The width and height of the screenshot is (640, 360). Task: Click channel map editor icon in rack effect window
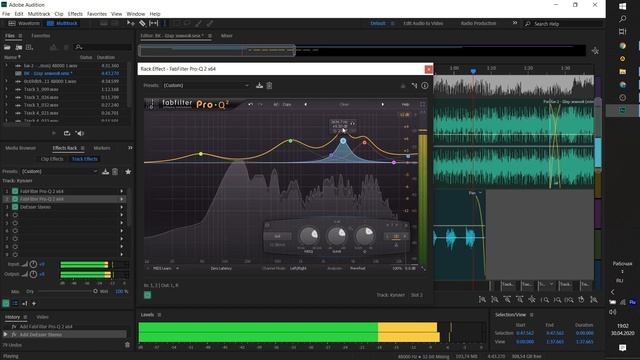[x=414, y=86]
